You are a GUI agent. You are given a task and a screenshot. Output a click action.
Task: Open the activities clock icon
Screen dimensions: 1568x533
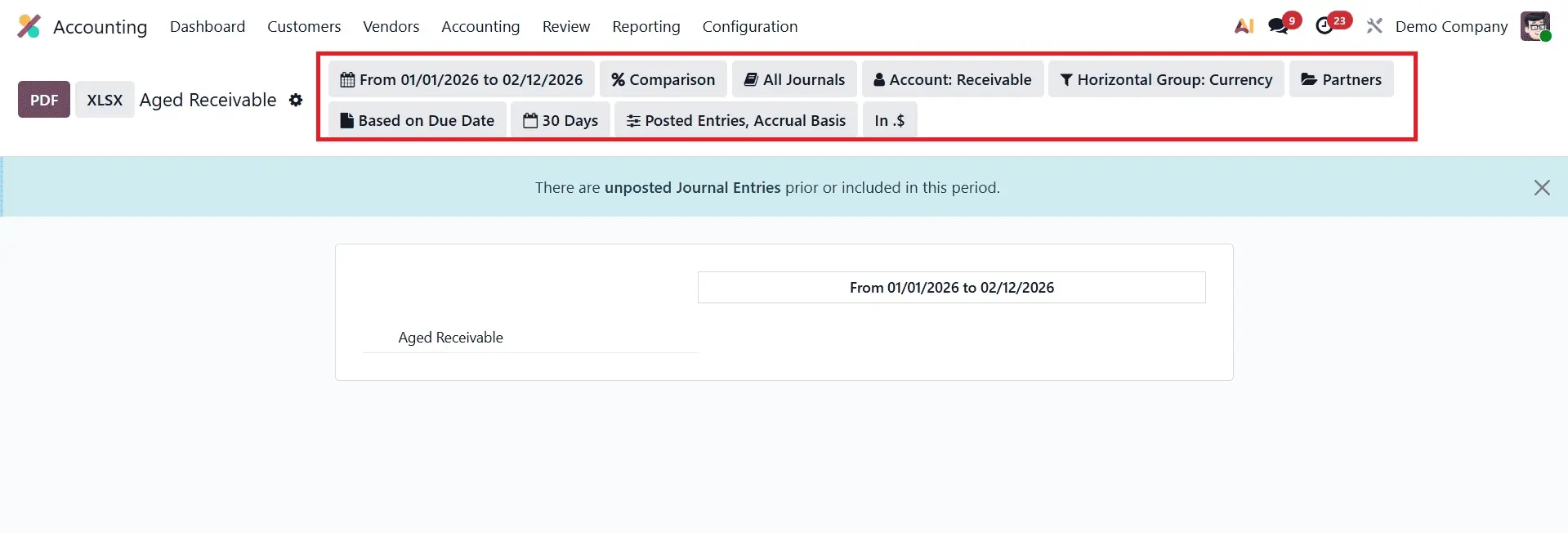pyautogui.click(x=1325, y=26)
